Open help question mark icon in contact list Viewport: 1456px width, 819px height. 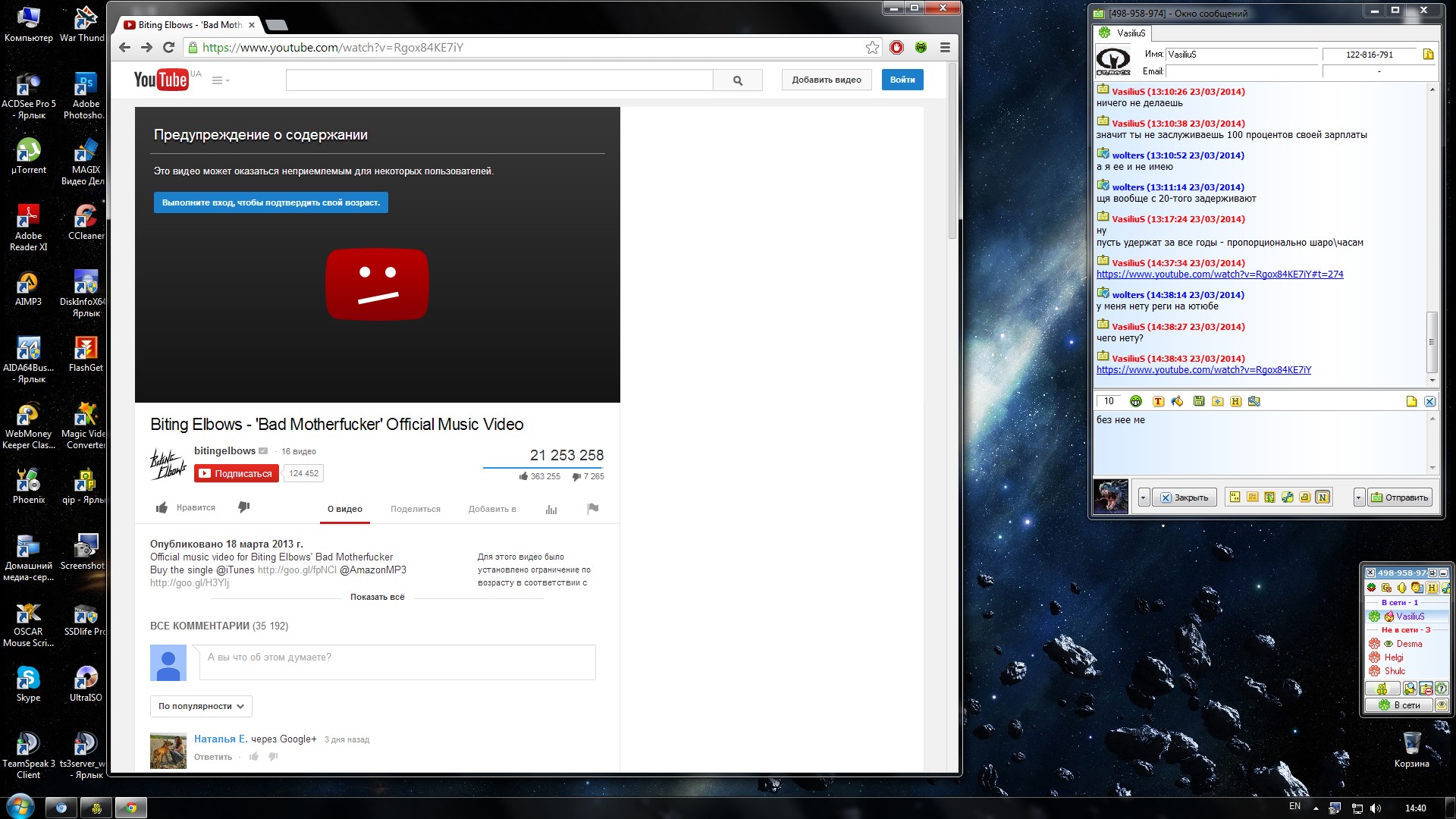tap(1442, 688)
